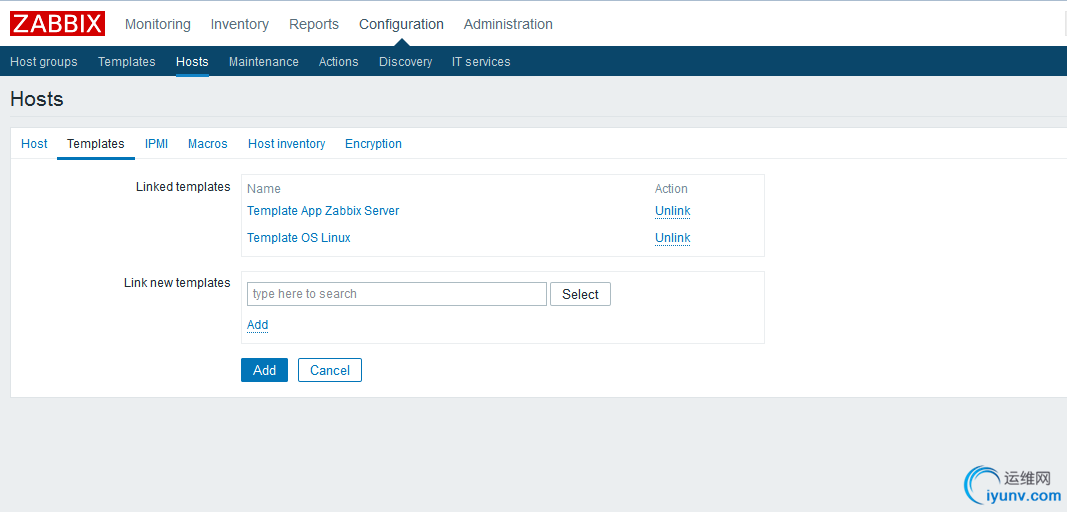Open the Administration menu

coord(508,25)
